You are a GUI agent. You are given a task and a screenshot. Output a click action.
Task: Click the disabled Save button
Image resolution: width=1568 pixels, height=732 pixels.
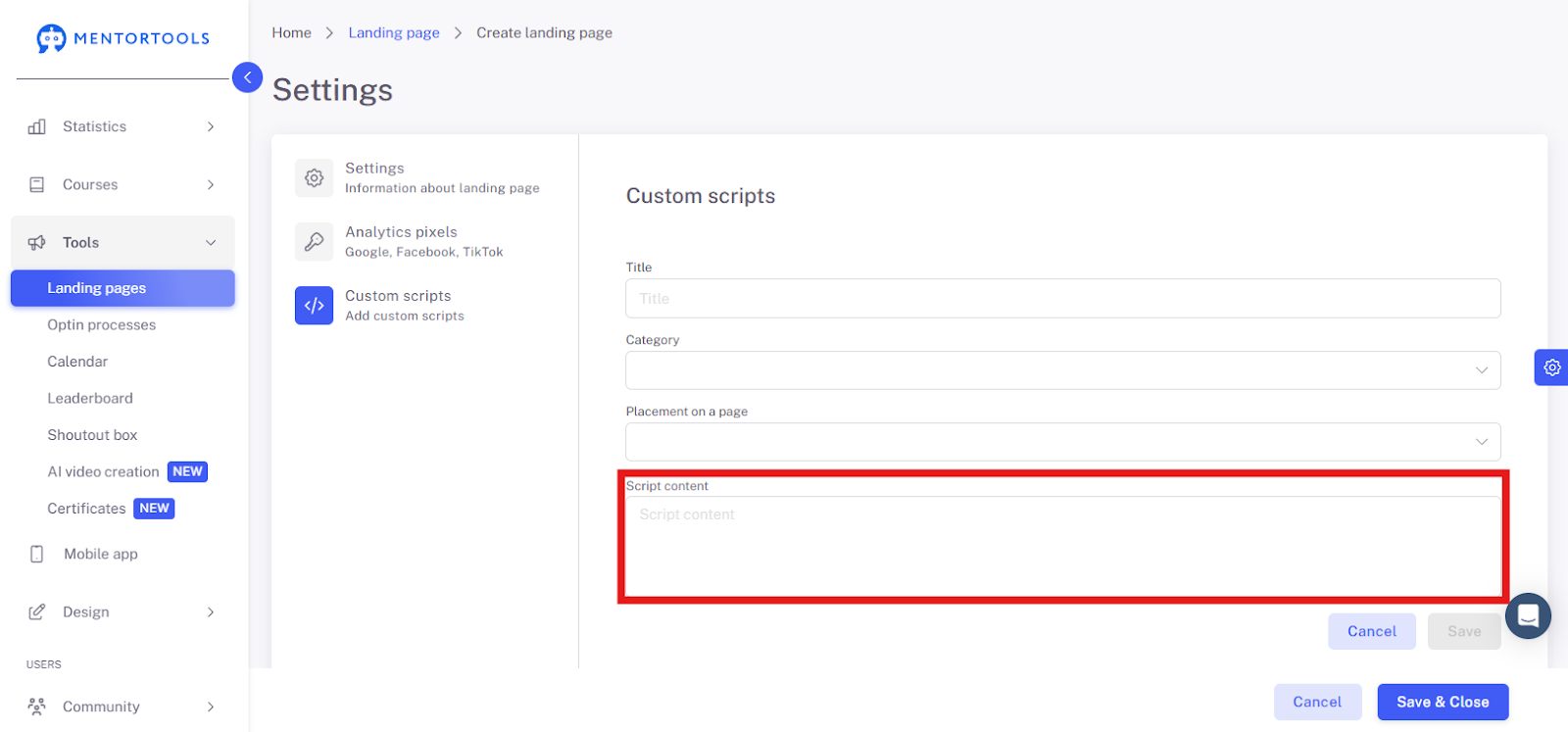coord(1464,631)
